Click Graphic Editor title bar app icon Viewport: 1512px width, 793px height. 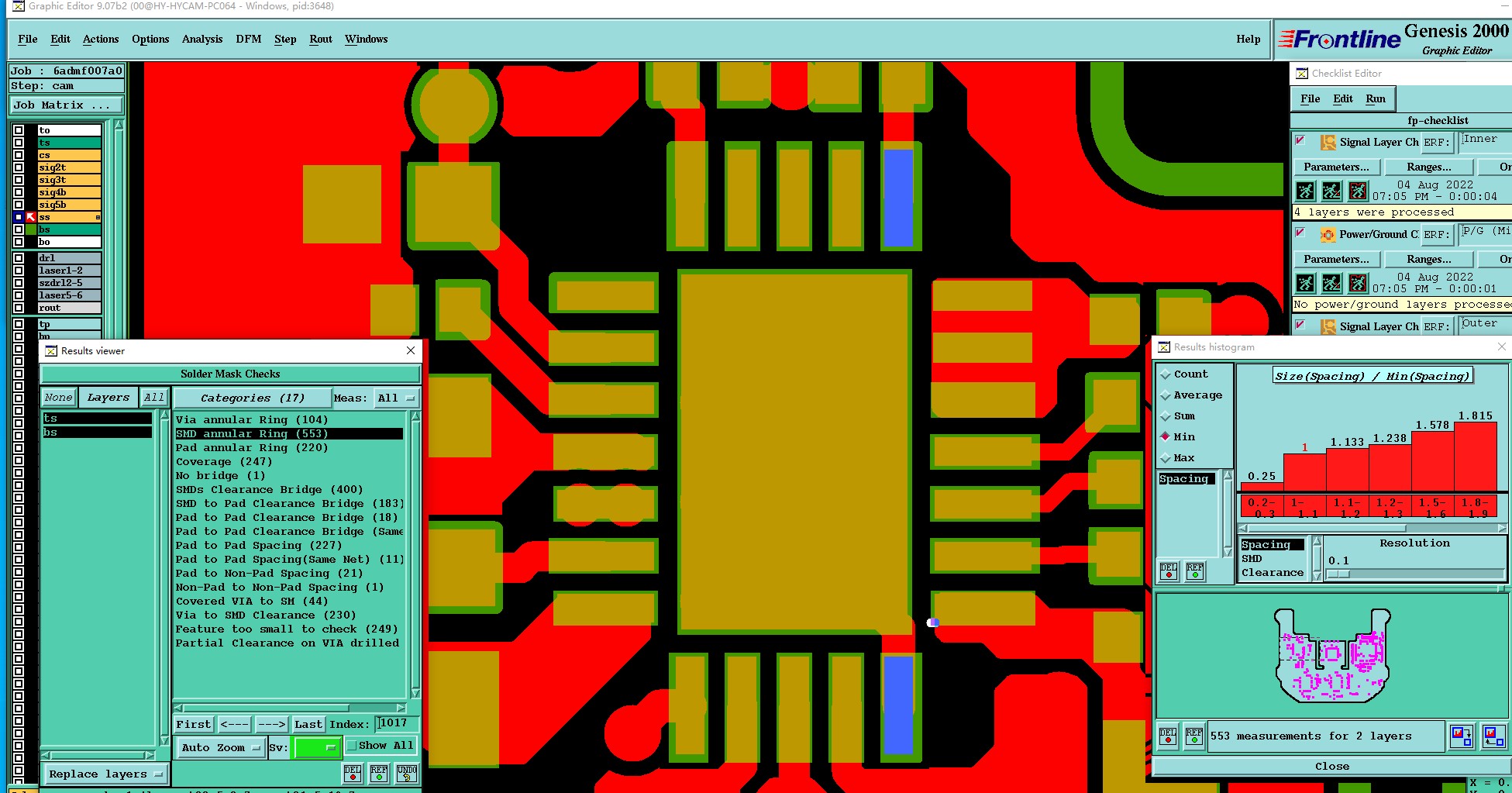pyautogui.click(x=19, y=6)
